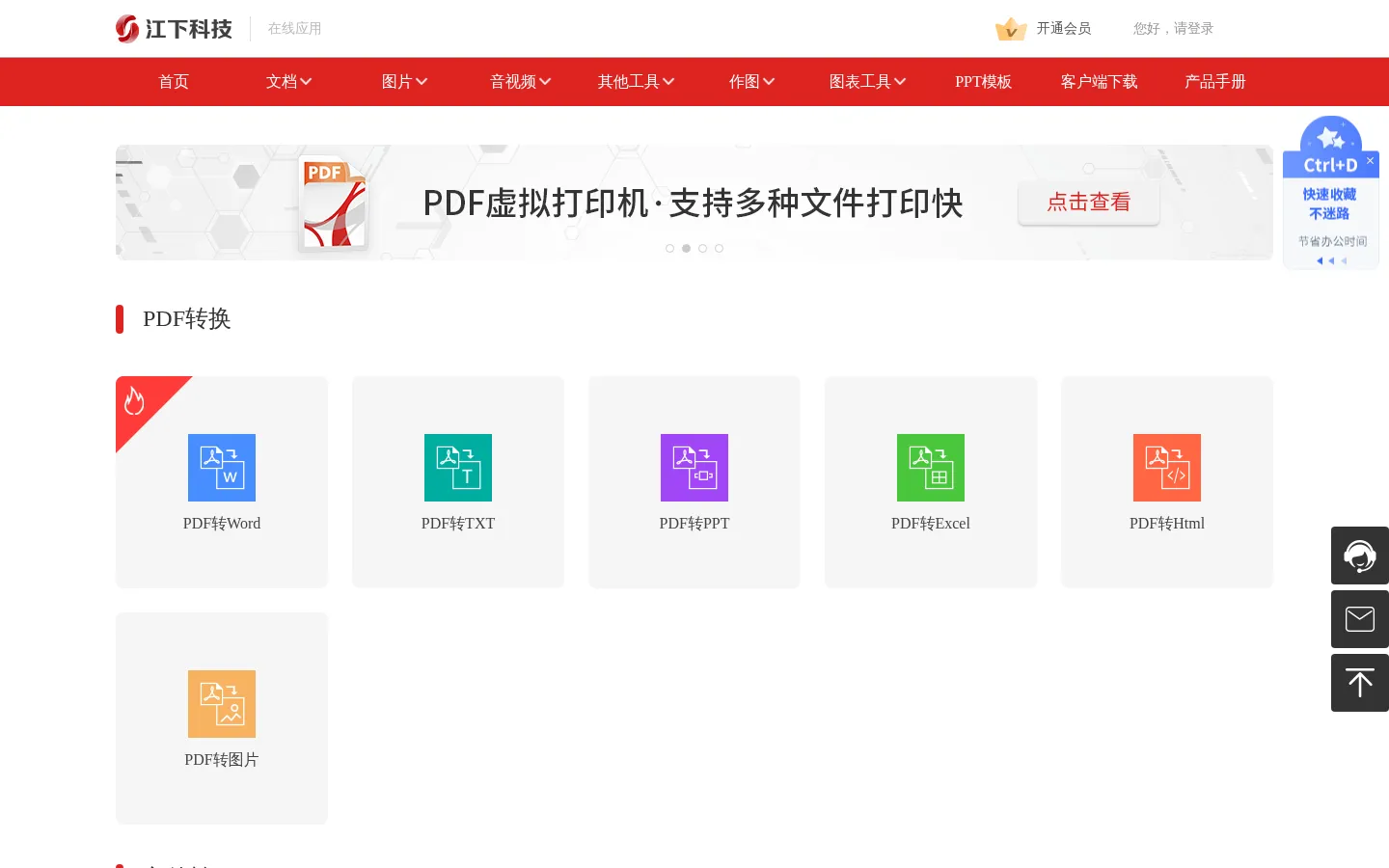Image resolution: width=1389 pixels, height=868 pixels.
Task: Open the PDF转Html converter icon
Action: 1167,468
